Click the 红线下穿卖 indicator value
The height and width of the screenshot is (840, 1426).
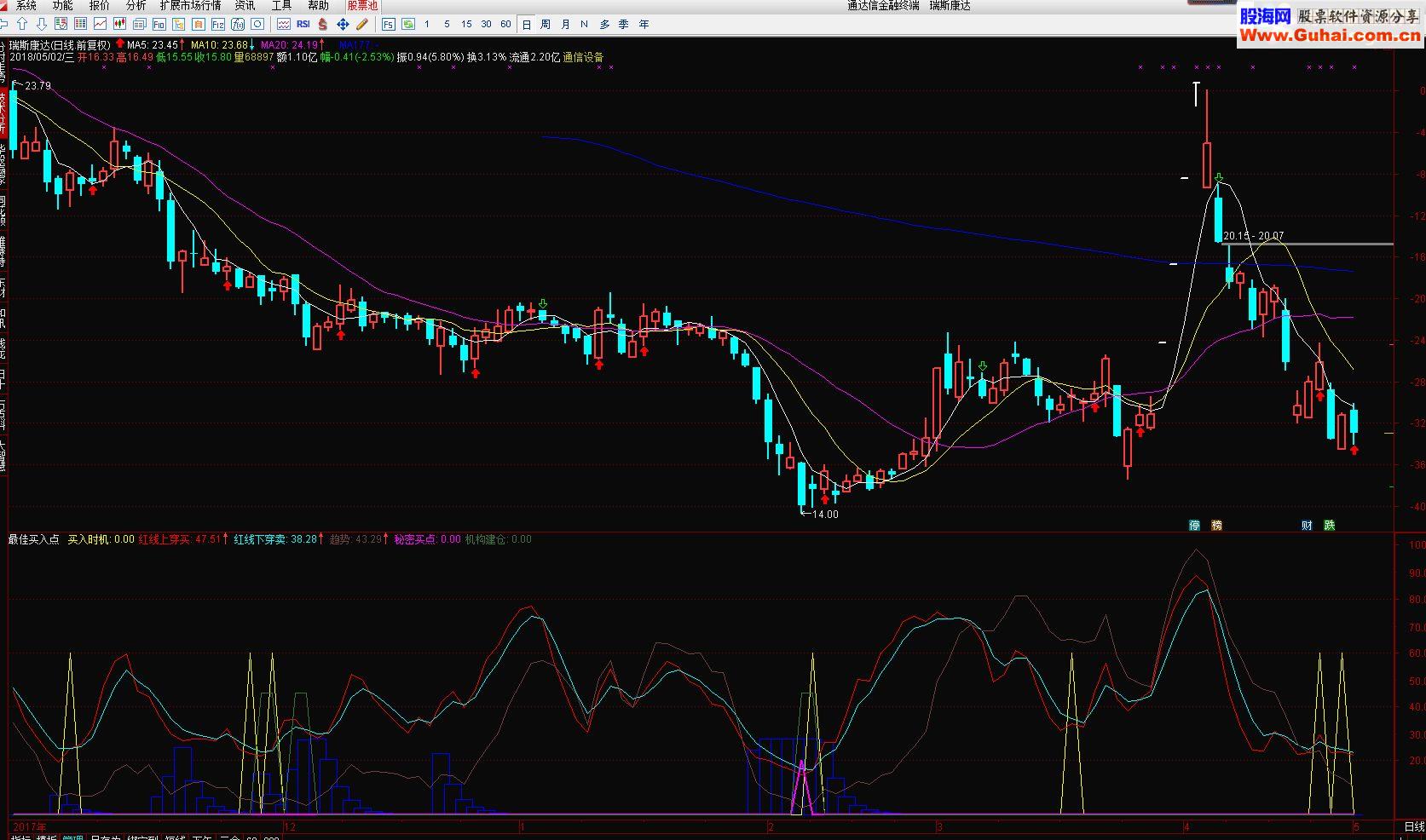pos(275,539)
